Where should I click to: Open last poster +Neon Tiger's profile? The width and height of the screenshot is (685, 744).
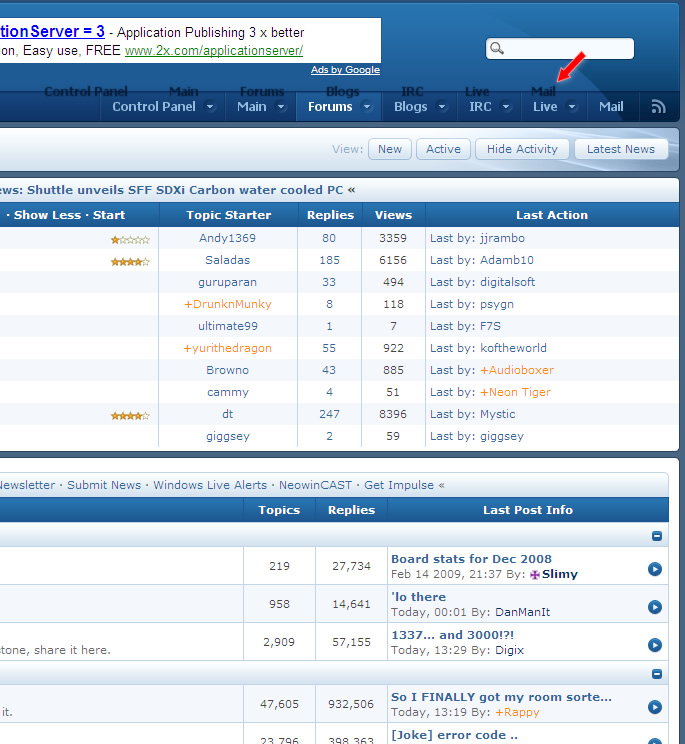tap(515, 392)
